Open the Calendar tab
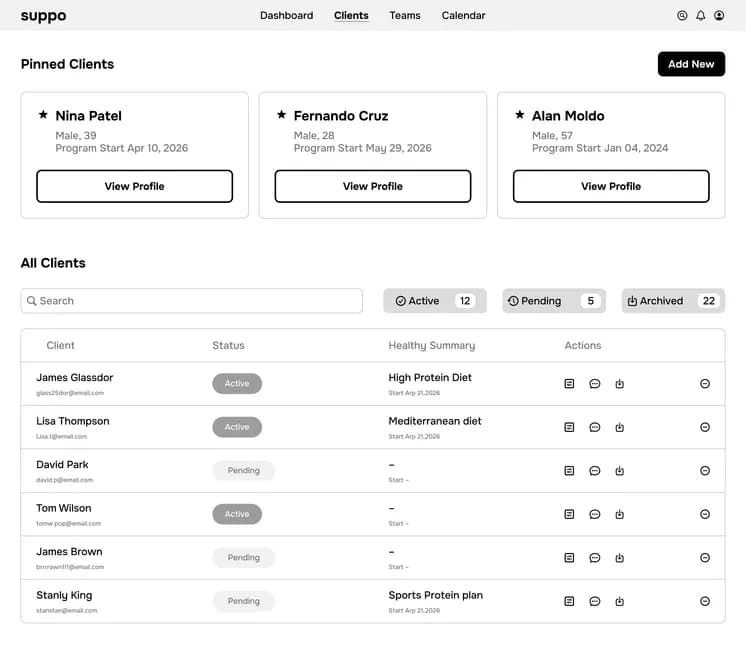 [x=463, y=16]
